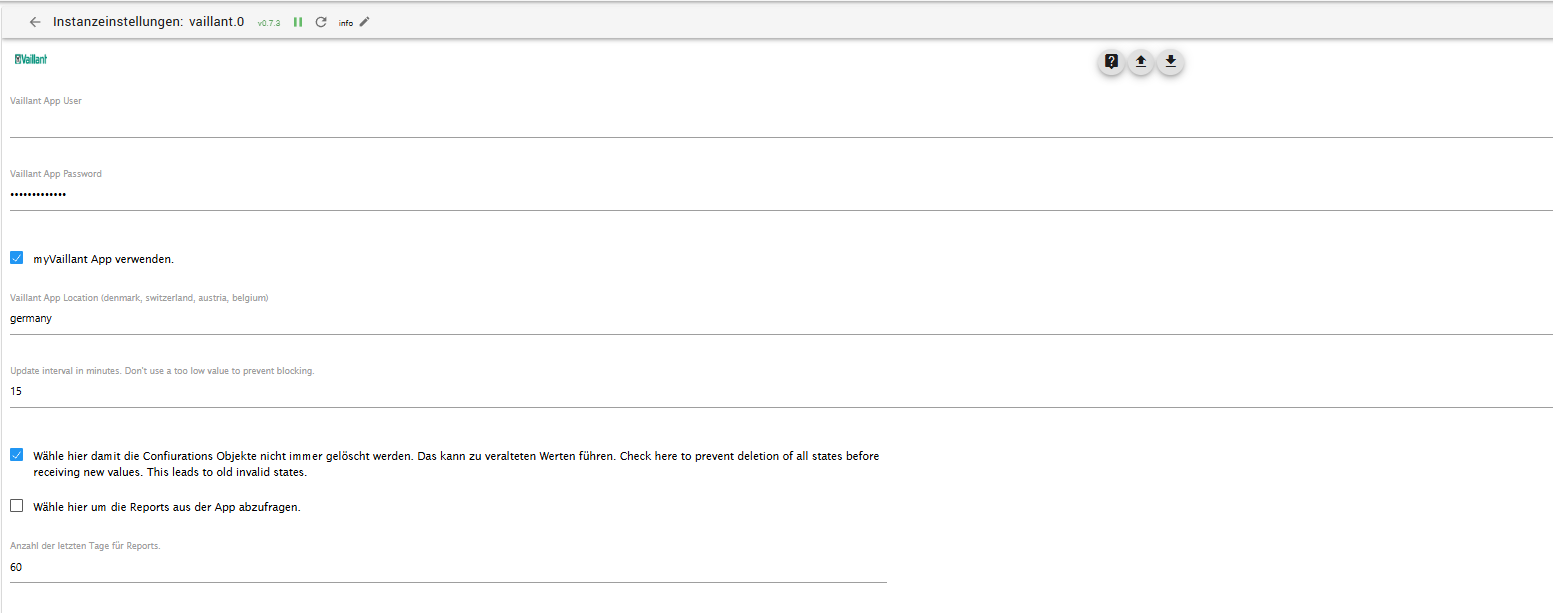Click the myVaillant App verwenden label text
1553x613 pixels.
104,259
